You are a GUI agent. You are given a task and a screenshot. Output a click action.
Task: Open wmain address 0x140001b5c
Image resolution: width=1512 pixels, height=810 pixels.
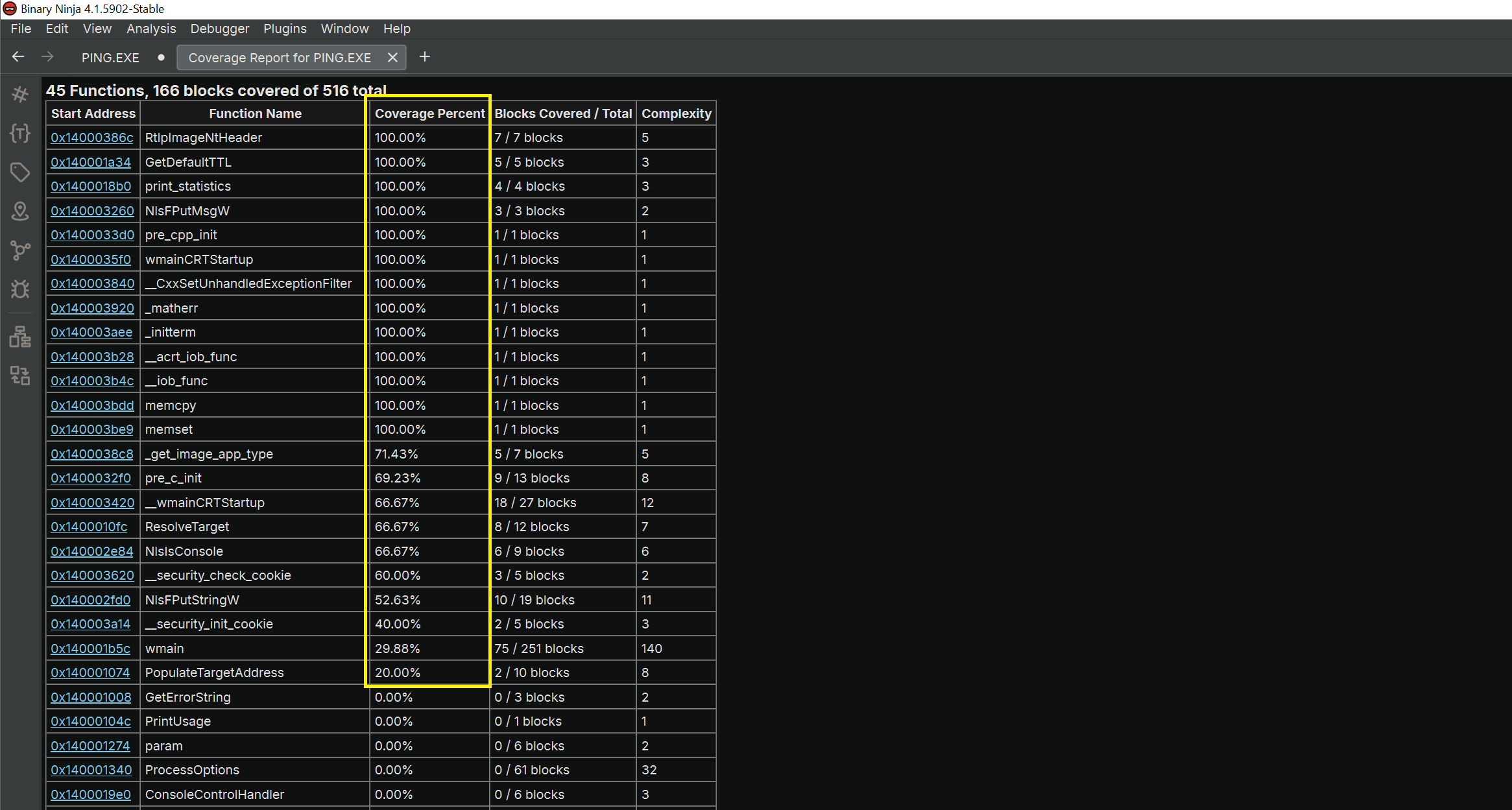90,649
